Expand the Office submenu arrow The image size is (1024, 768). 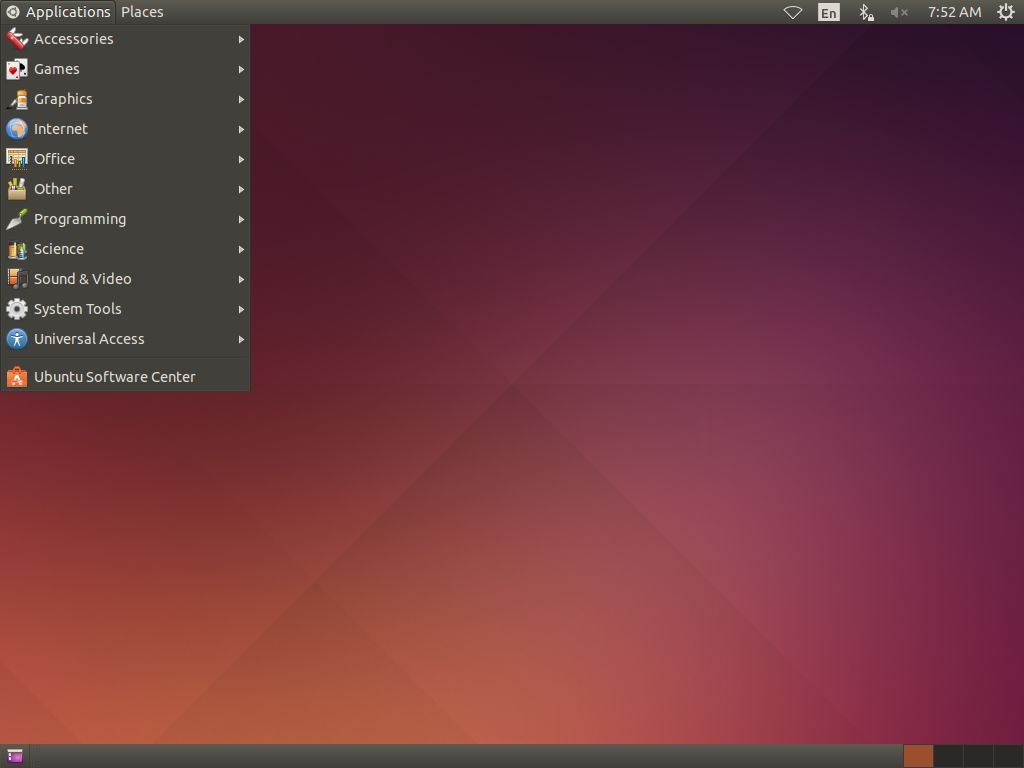(x=241, y=159)
